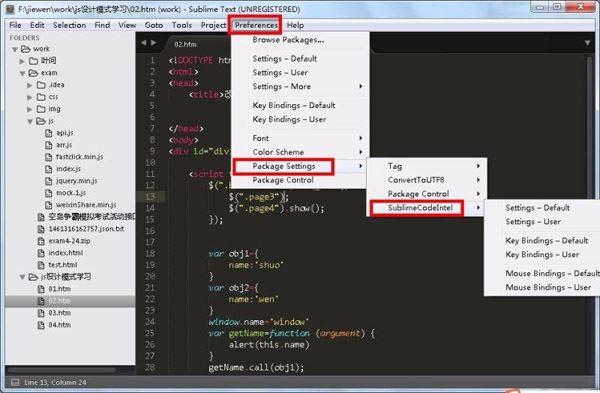Open the Find menu
This screenshot has height=393, width=600.
tap(102, 25)
